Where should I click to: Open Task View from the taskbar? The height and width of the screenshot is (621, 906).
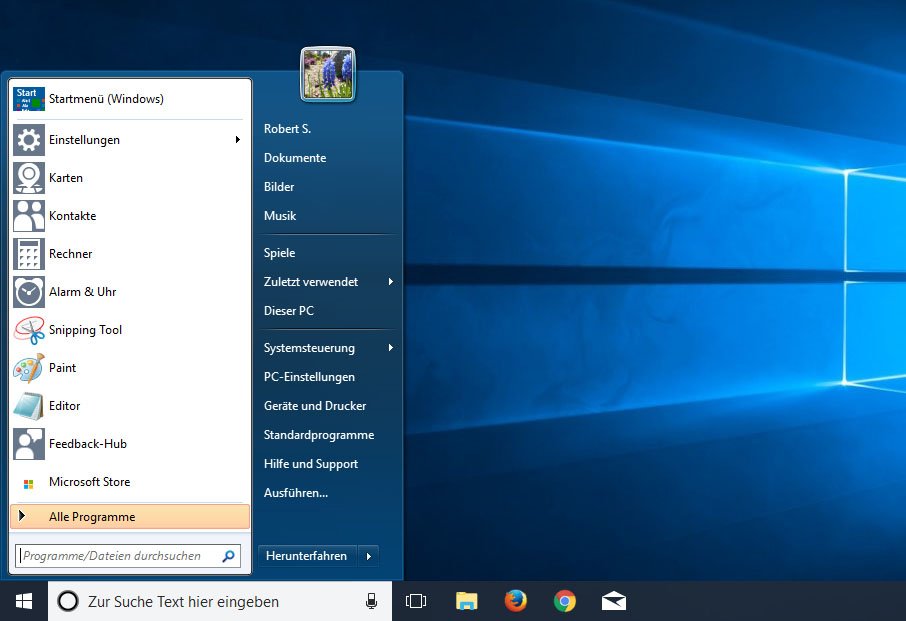pyautogui.click(x=416, y=601)
